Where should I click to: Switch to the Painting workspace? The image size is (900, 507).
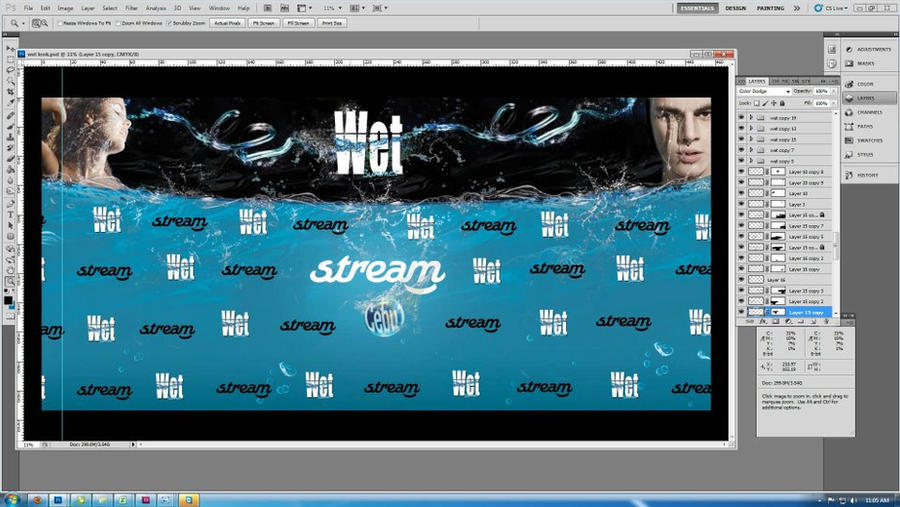[770, 8]
